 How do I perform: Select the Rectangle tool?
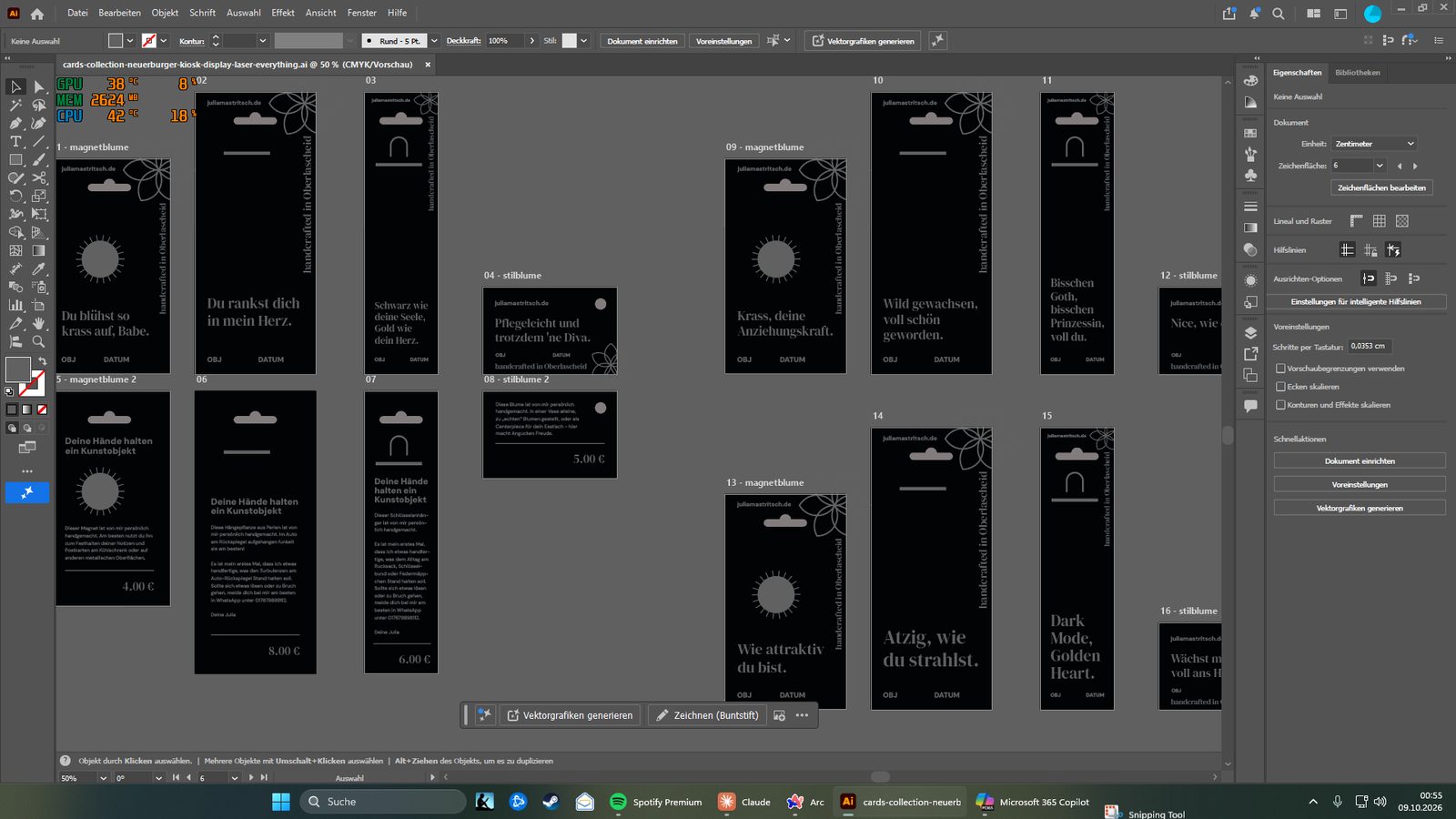(x=15, y=159)
